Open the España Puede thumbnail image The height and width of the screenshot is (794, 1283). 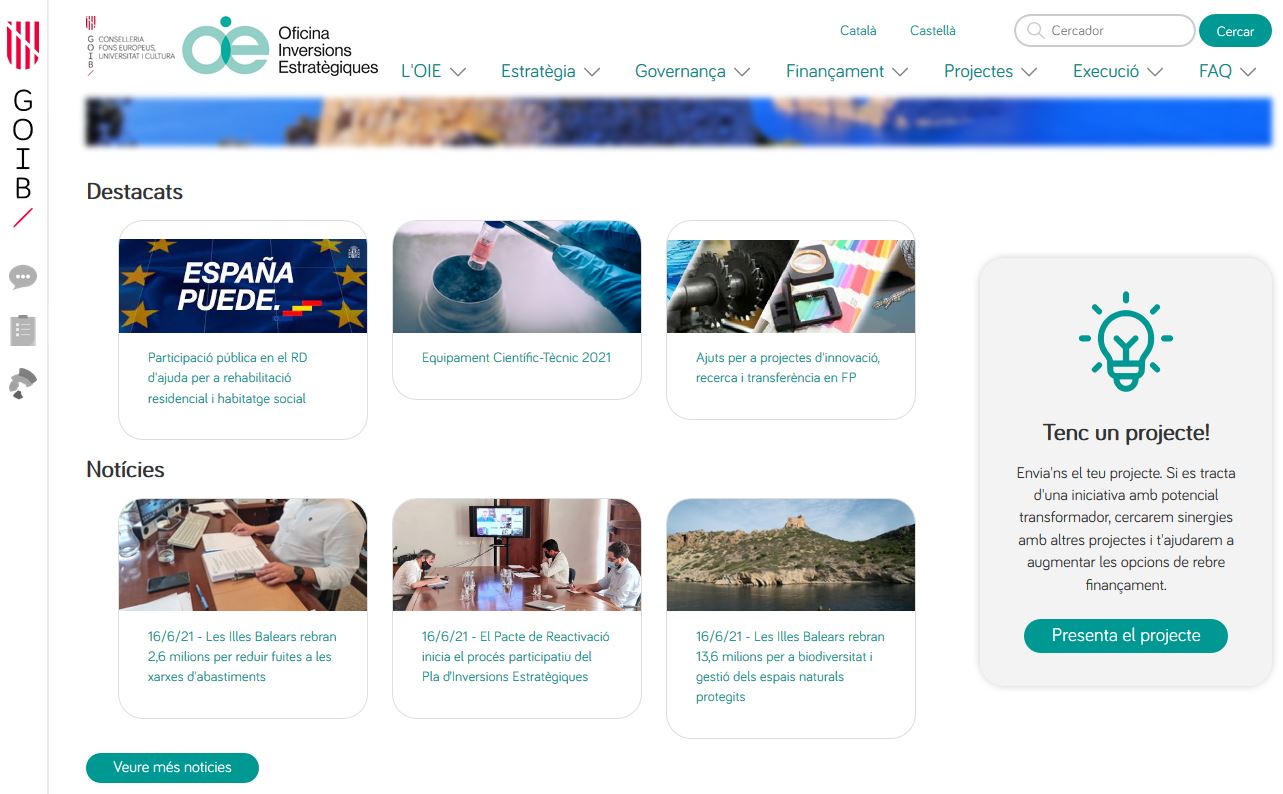[x=243, y=286]
